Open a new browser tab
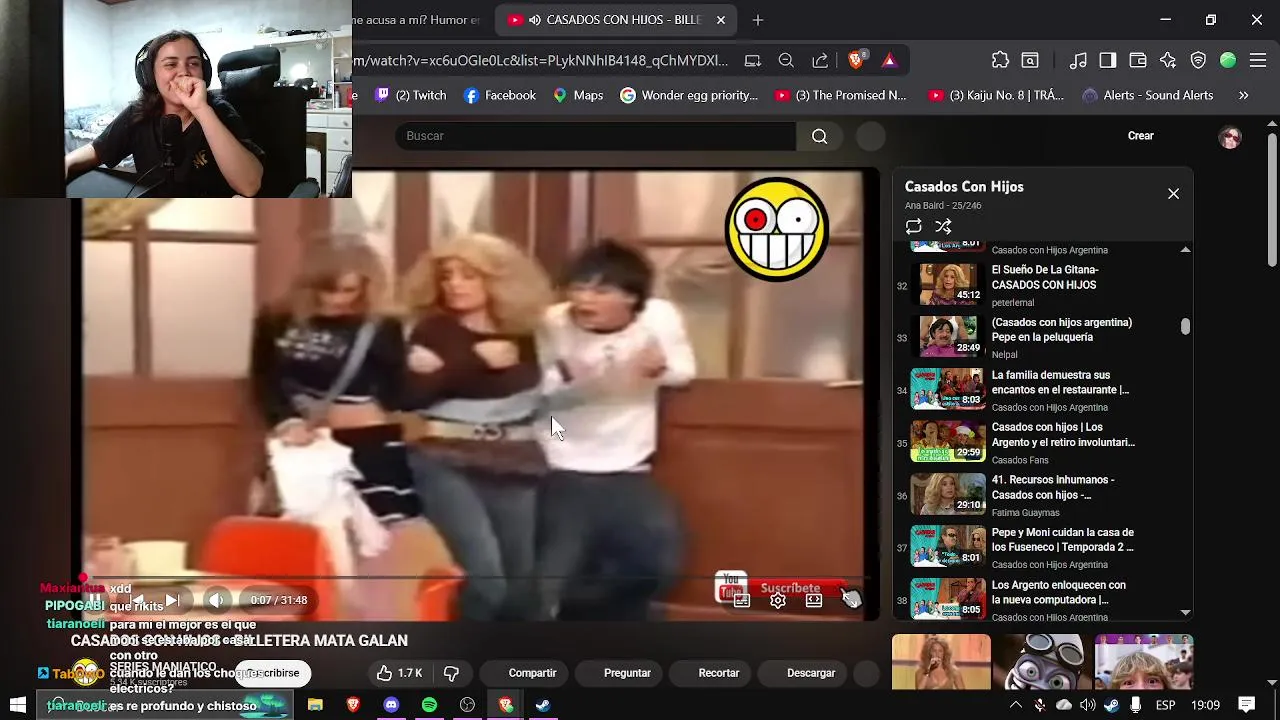This screenshot has width=1280, height=720. pyautogui.click(x=757, y=20)
